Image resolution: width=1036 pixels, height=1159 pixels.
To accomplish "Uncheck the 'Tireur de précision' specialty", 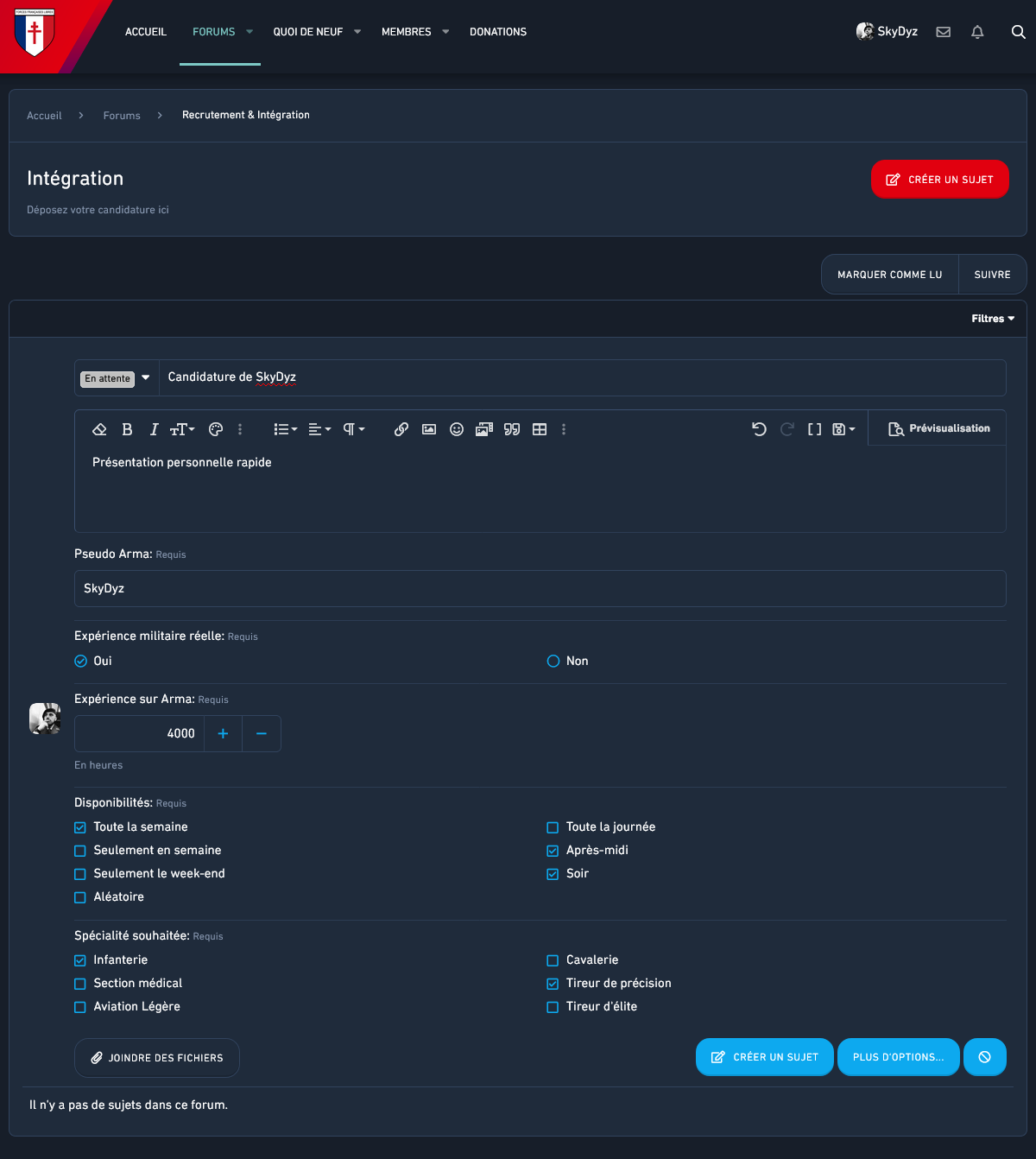I will click(553, 984).
